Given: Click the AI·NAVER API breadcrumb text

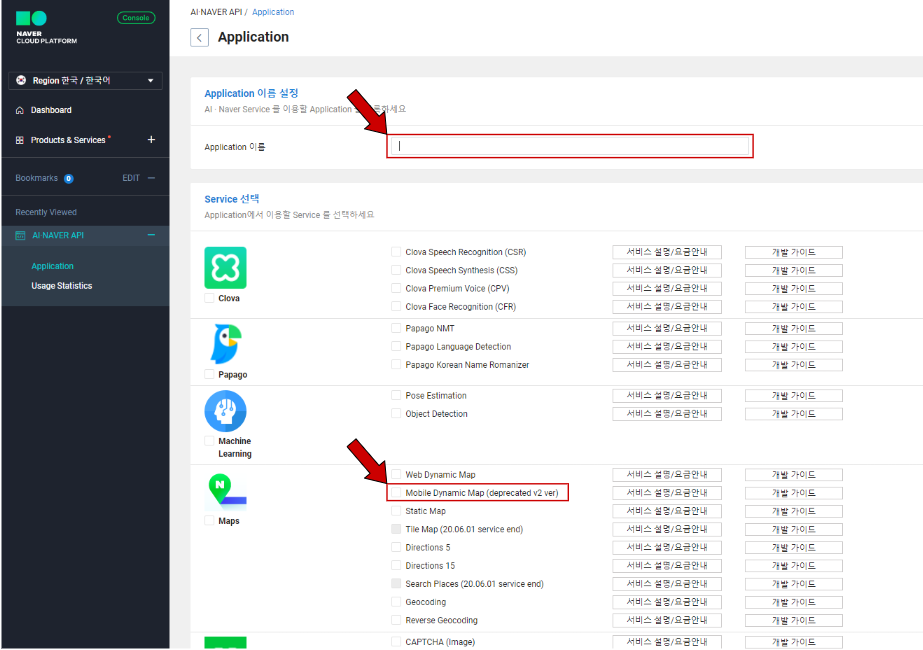Looking at the screenshot, I should pyautogui.click(x=216, y=12).
